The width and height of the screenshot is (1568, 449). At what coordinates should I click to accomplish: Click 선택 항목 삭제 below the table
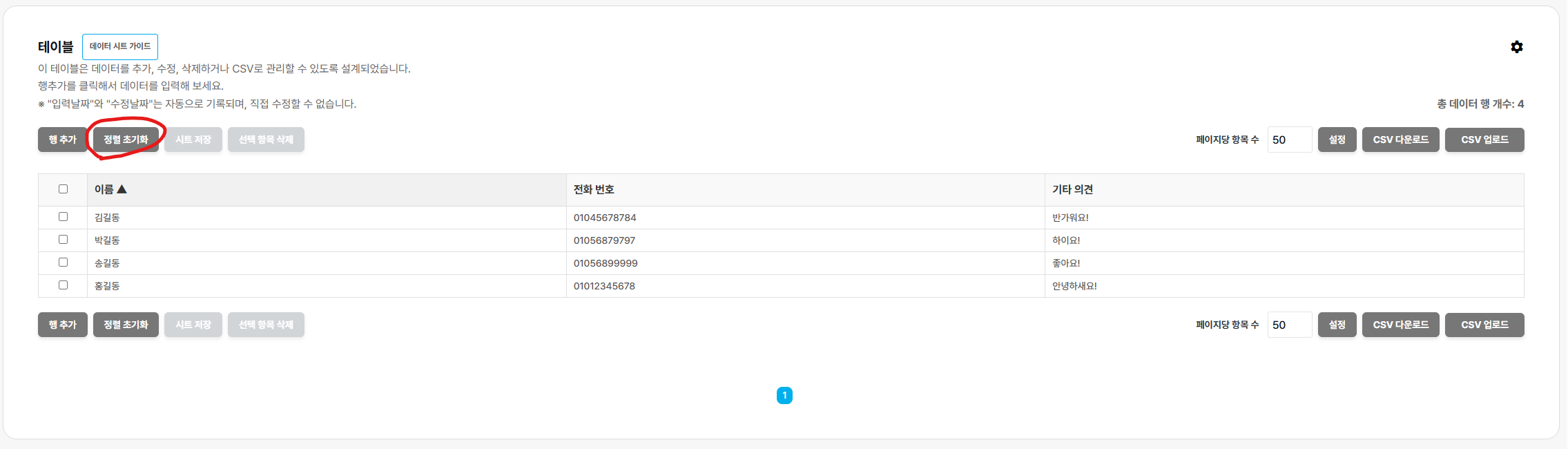pos(266,325)
